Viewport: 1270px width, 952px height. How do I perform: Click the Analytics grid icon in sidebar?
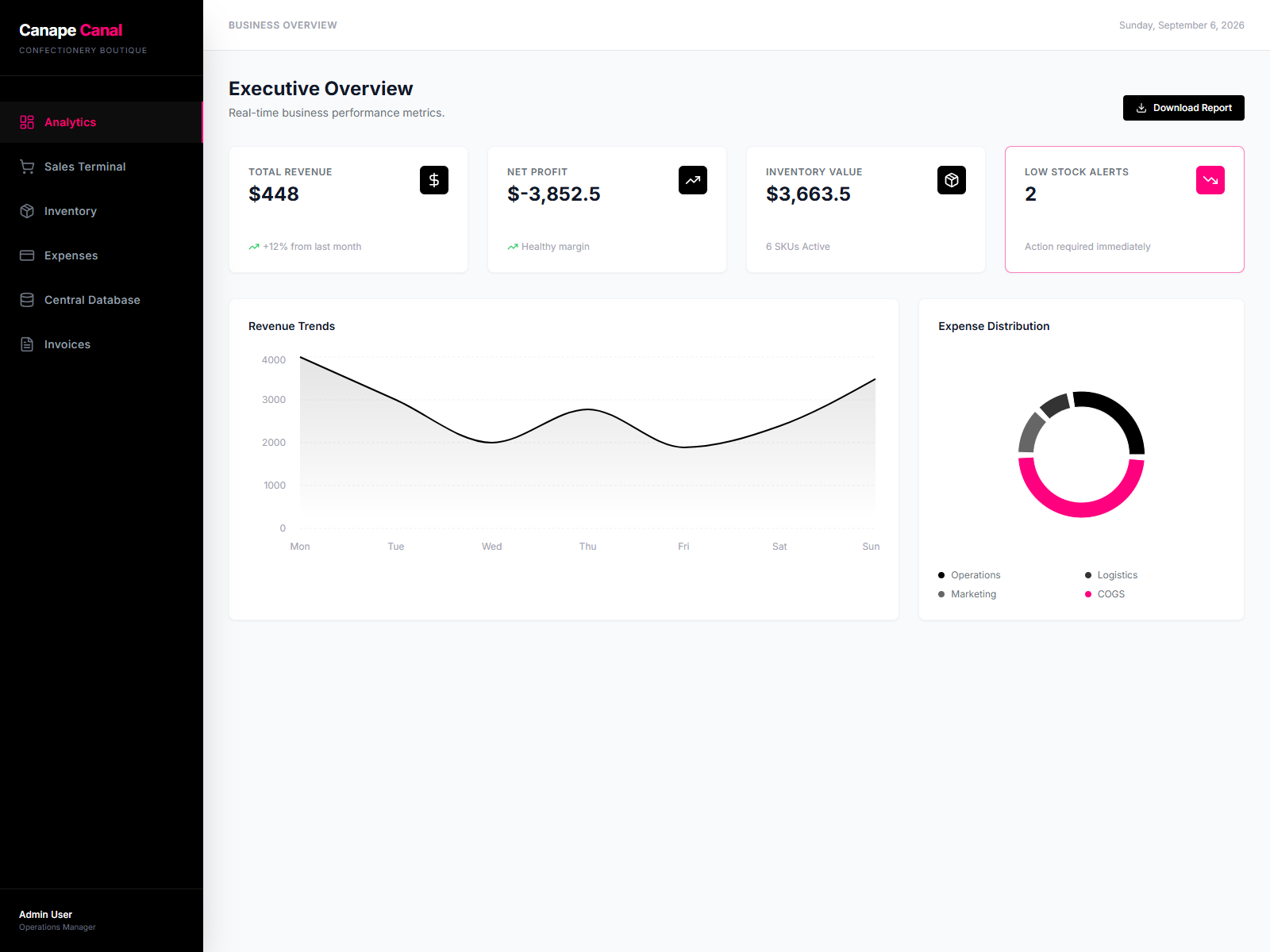click(27, 122)
